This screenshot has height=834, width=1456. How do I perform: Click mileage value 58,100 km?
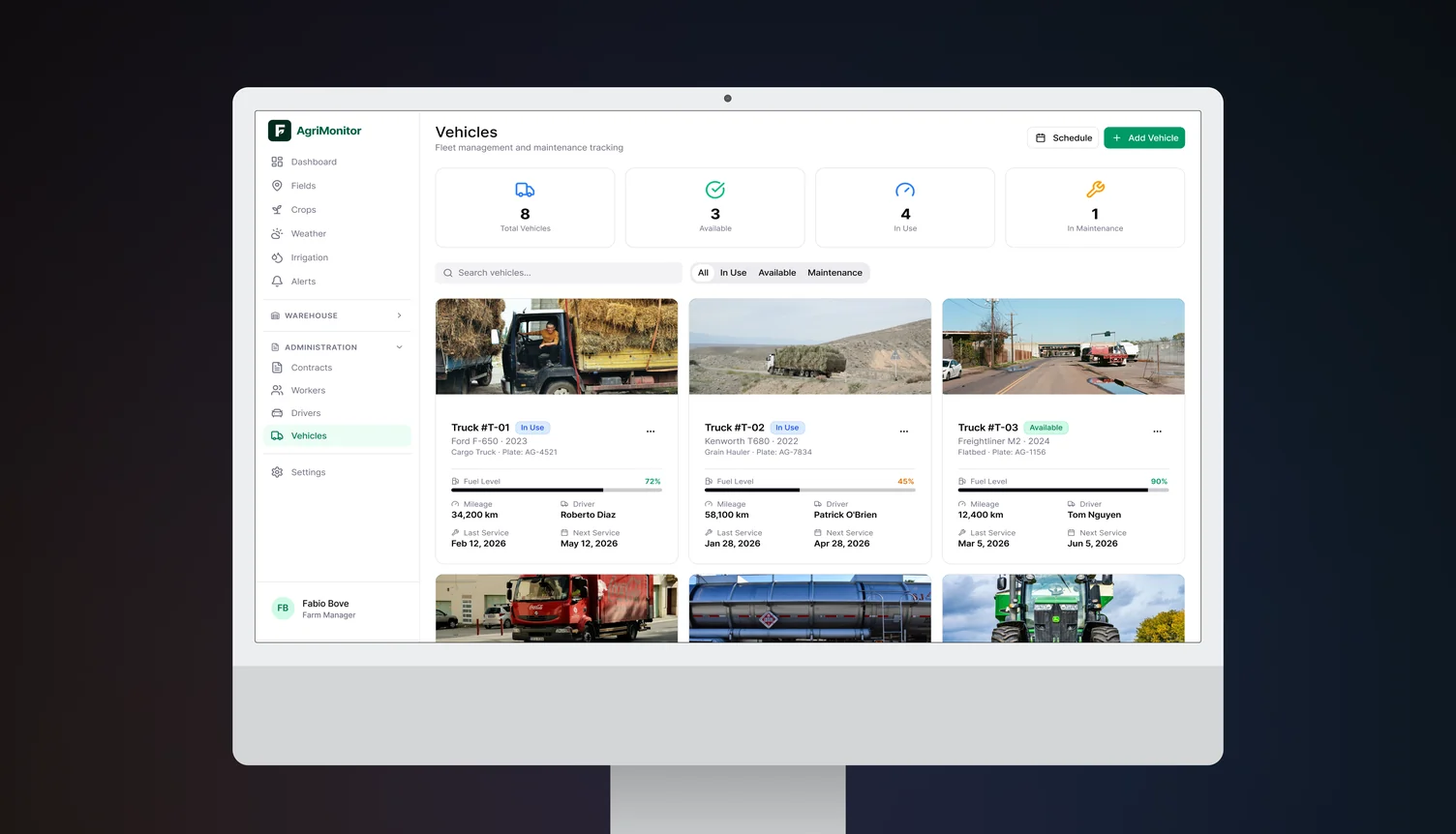point(727,515)
